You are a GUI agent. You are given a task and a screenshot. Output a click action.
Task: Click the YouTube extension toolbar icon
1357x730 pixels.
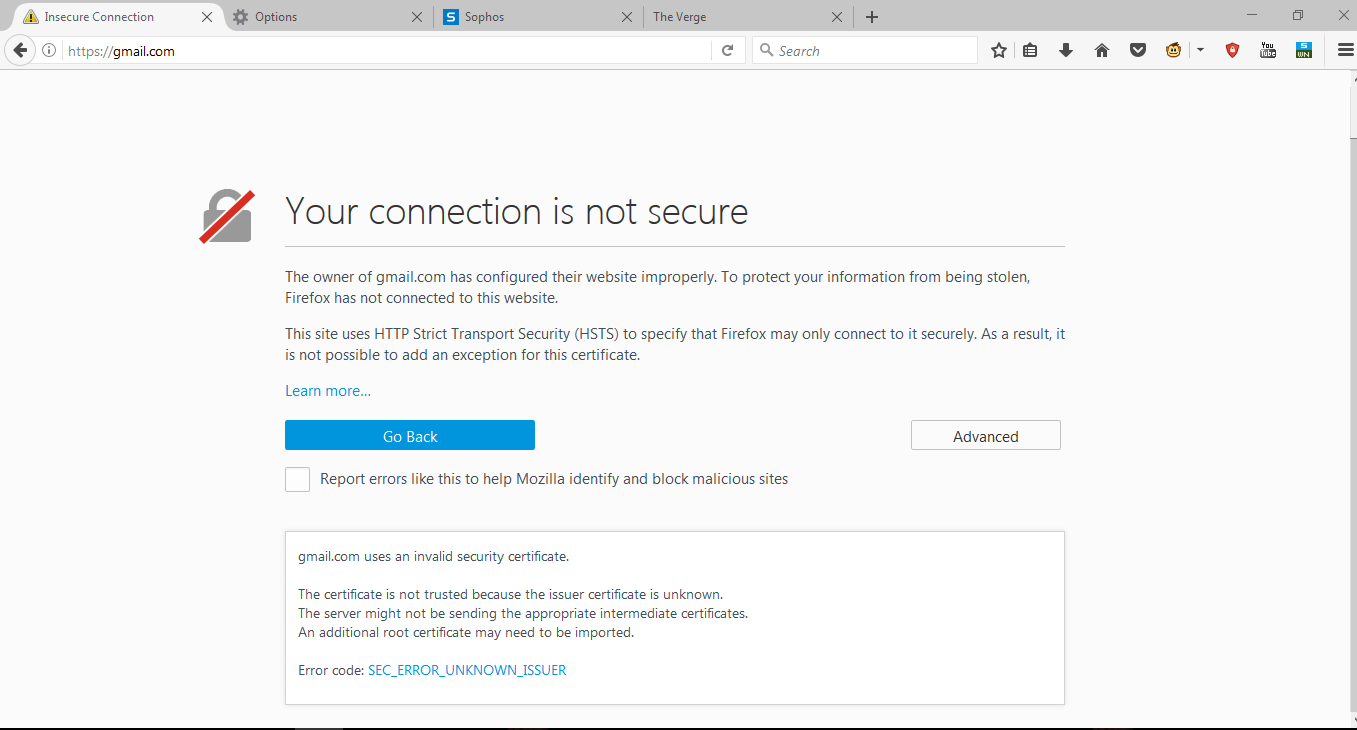coord(1268,51)
